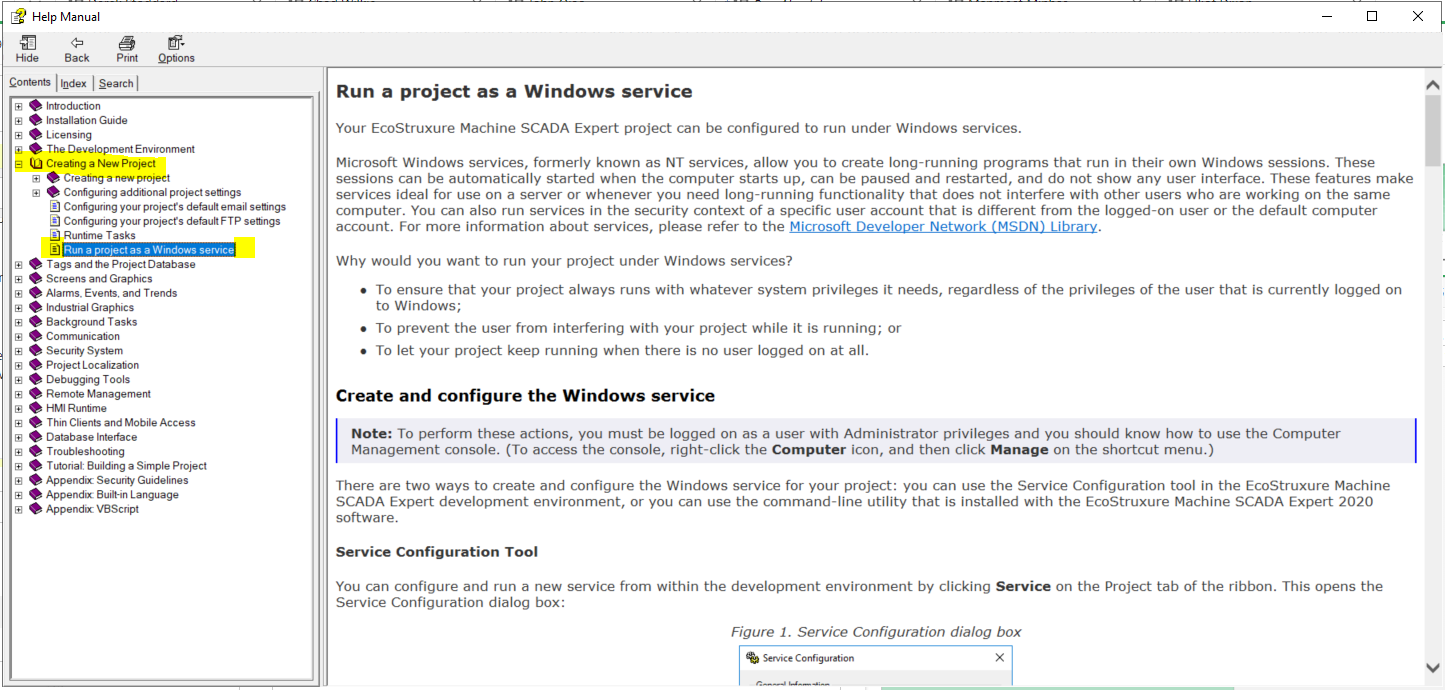Expand the Remote Management node

point(18,394)
